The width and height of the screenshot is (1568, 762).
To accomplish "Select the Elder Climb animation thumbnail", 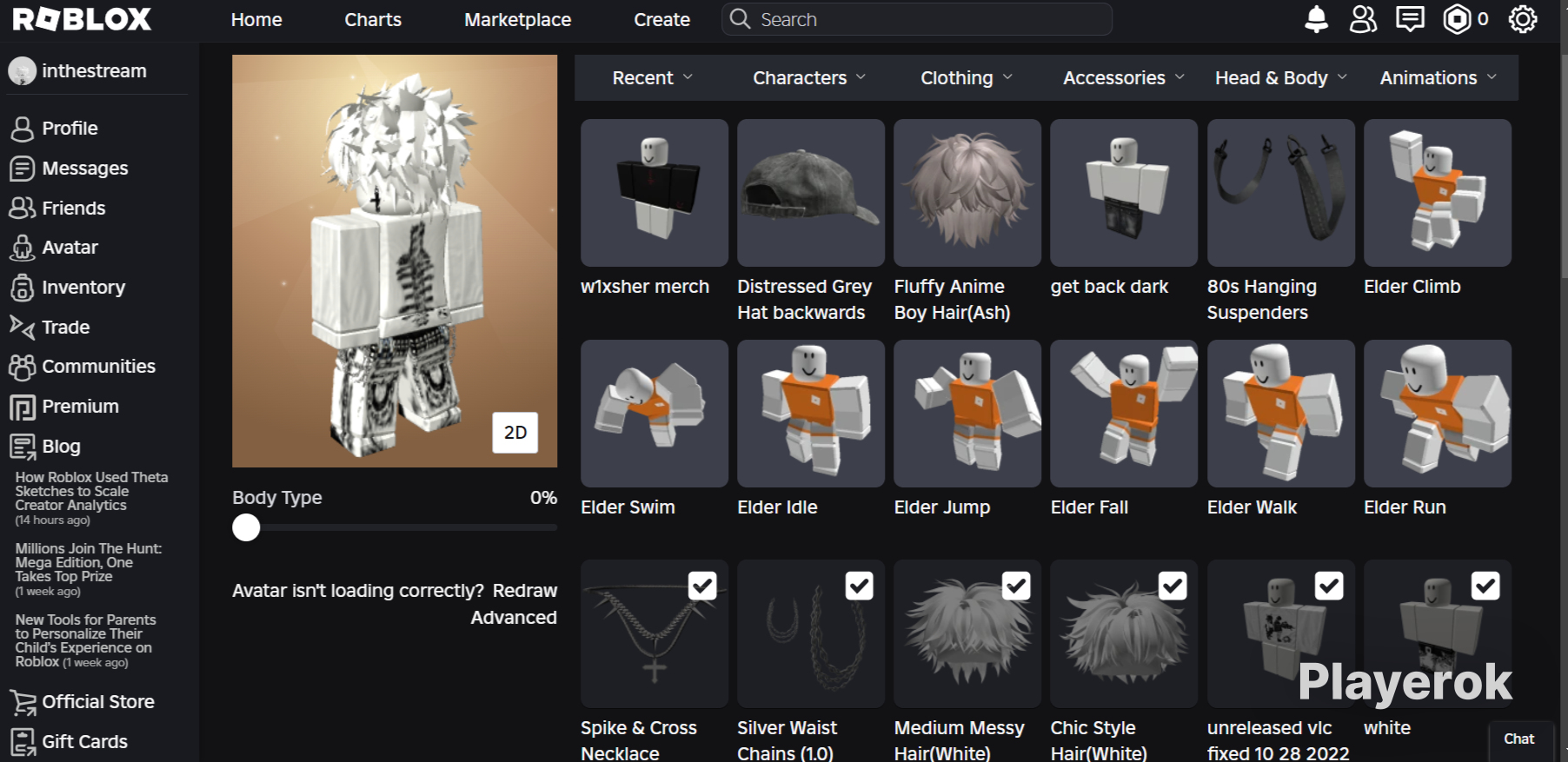I will click(1438, 193).
